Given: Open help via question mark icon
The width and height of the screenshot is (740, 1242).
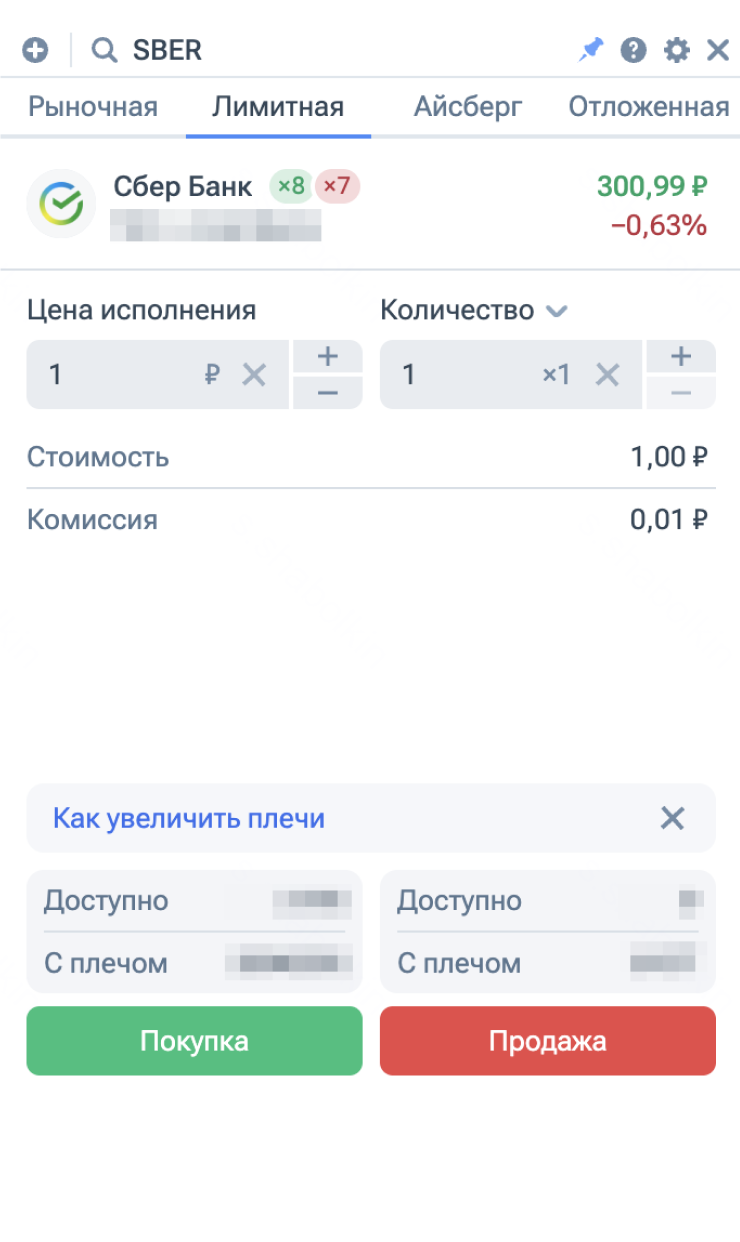Looking at the screenshot, I should click(x=633, y=50).
